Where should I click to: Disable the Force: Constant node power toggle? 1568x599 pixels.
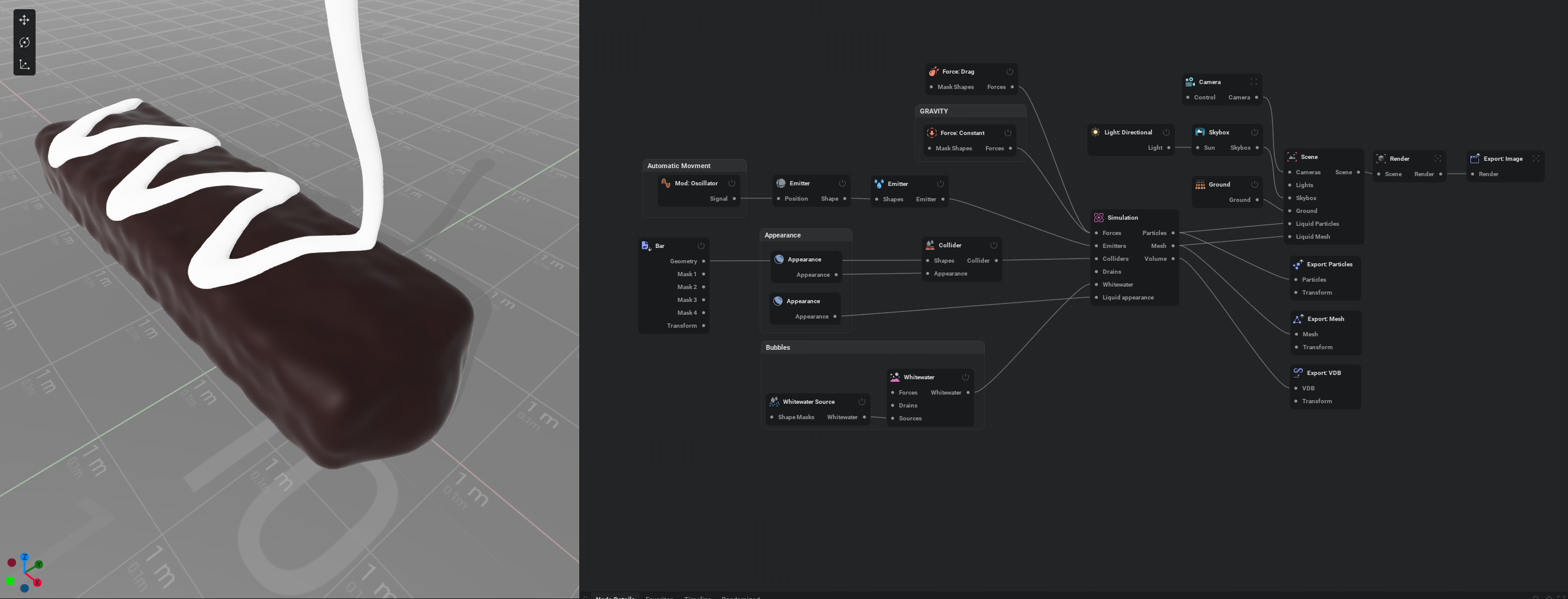click(x=1008, y=133)
